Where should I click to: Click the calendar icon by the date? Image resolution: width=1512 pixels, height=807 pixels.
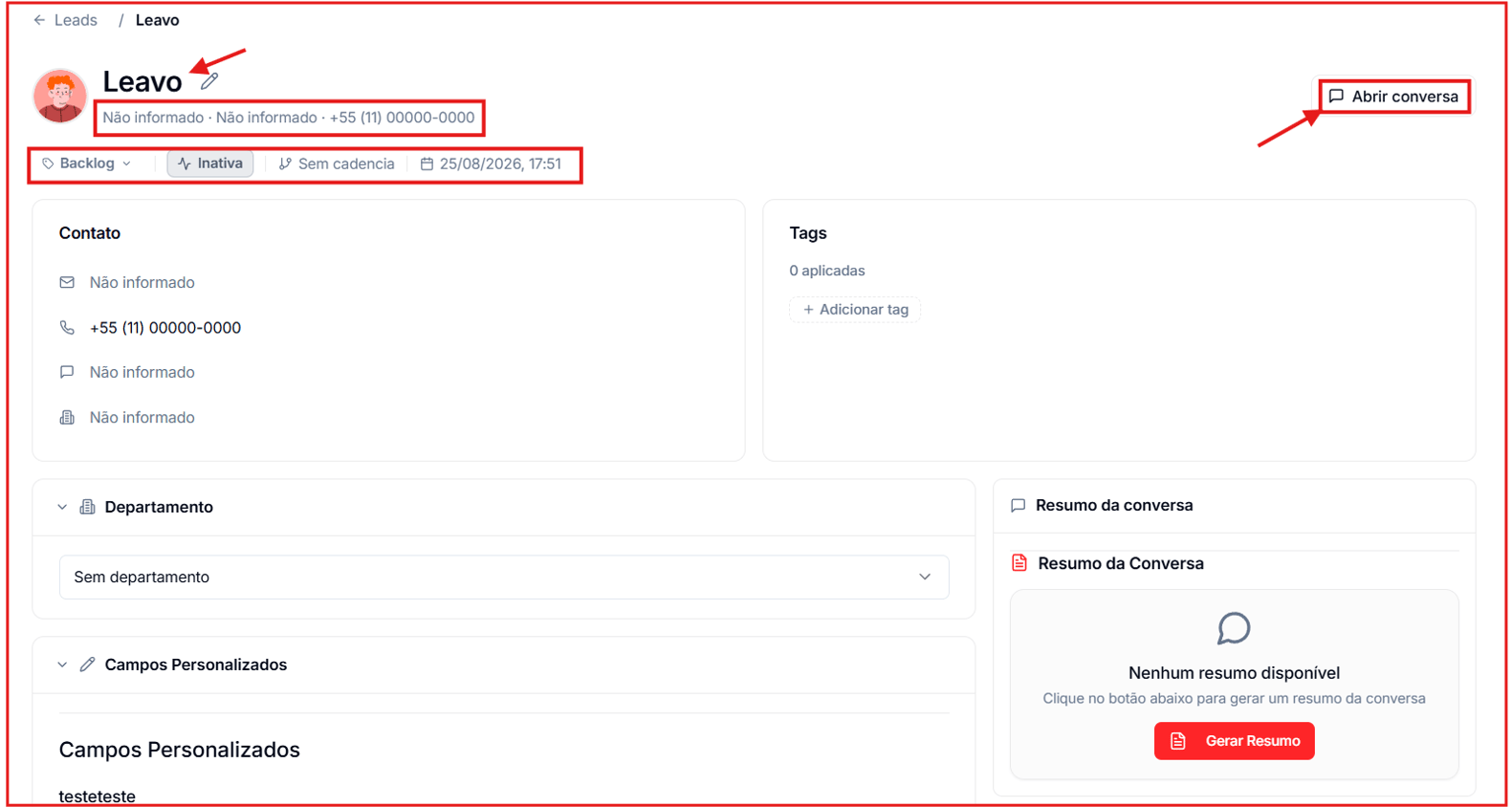pos(427,164)
